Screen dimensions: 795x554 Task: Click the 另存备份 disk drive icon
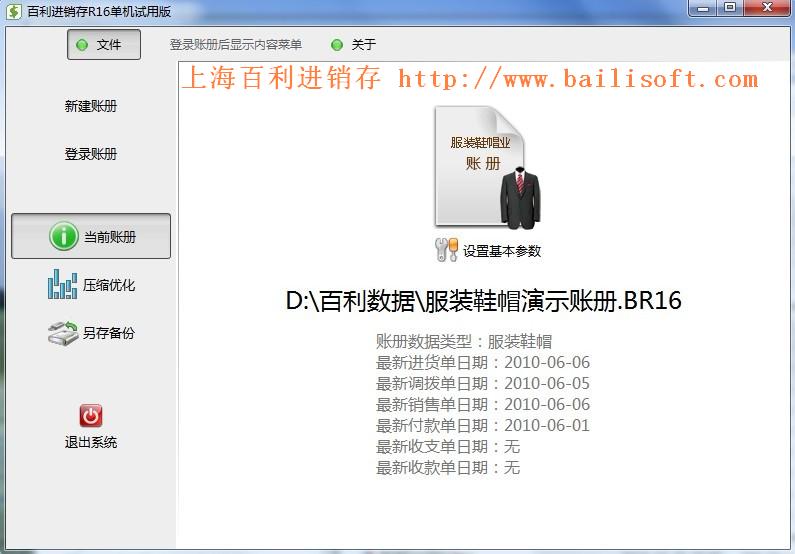[63, 333]
